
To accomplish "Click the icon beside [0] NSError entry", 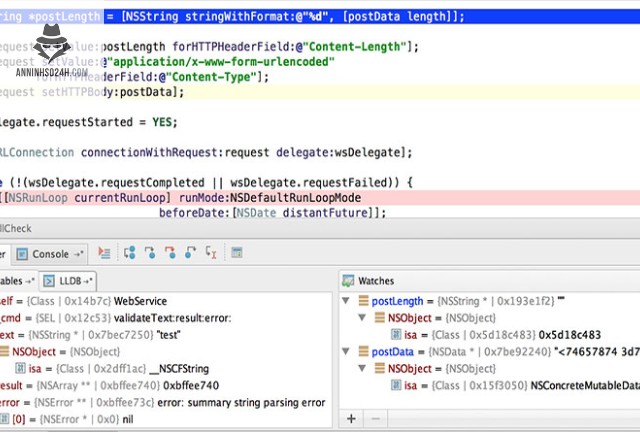I will click(4, 419).
